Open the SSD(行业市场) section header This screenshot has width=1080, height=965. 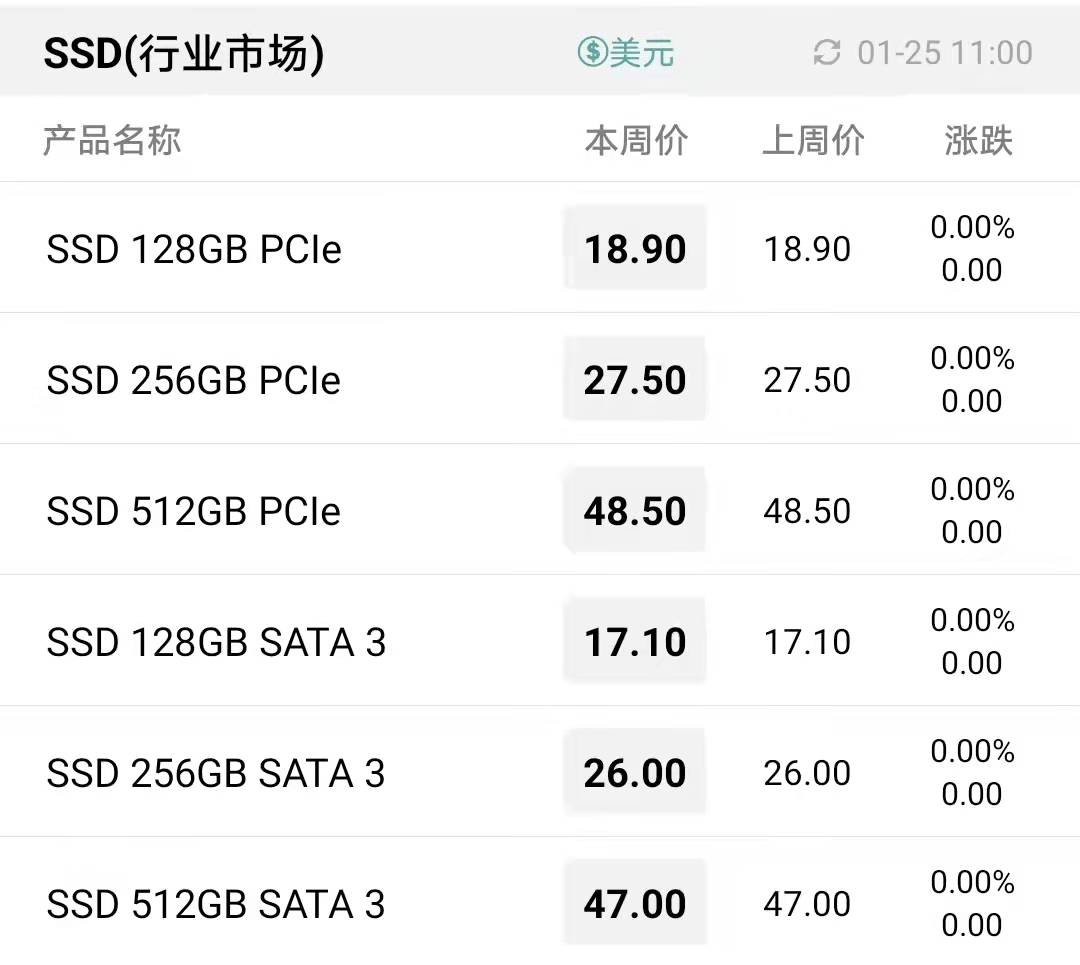coord(183,53)
